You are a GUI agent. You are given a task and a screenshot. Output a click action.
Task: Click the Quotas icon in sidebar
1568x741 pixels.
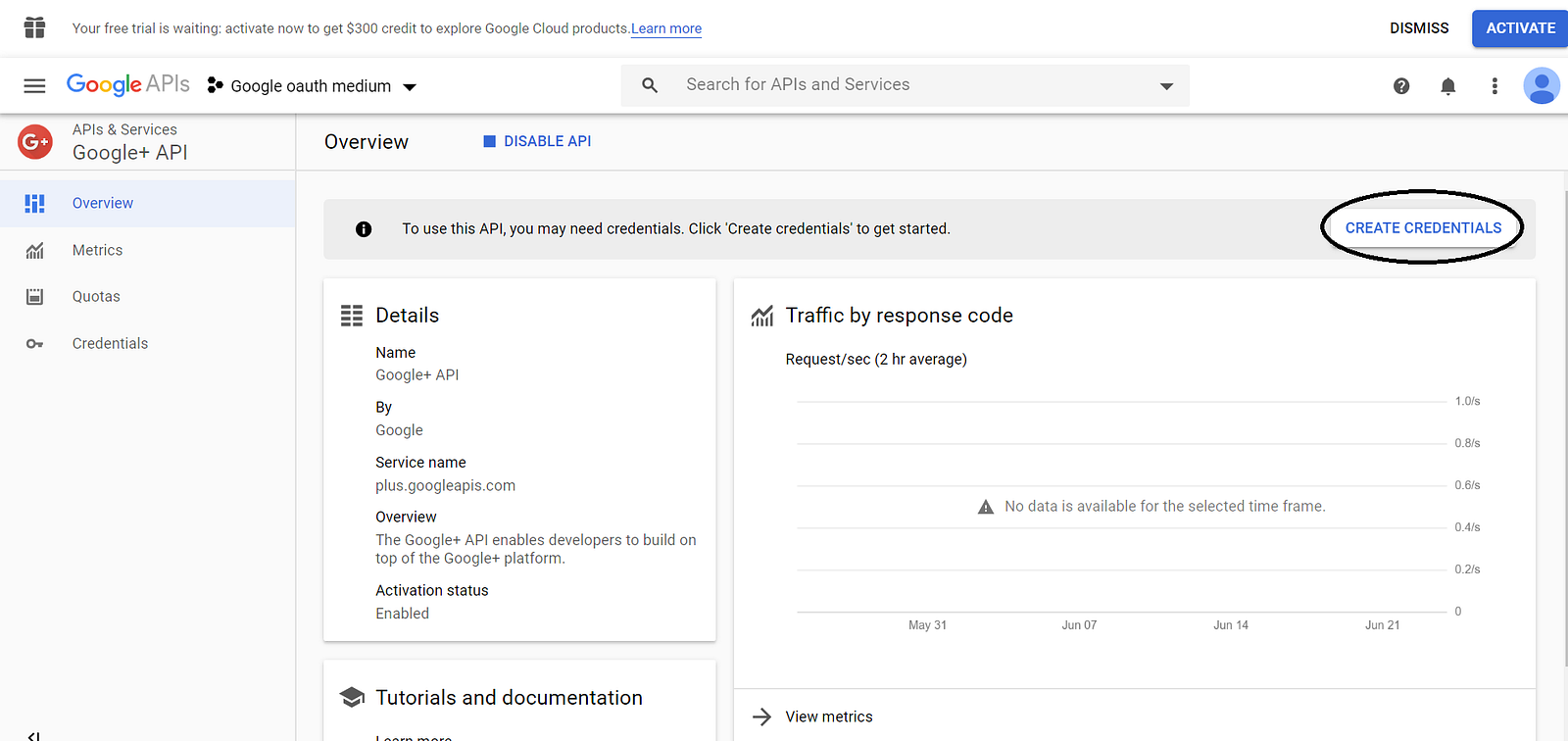[x=34, y=297]
